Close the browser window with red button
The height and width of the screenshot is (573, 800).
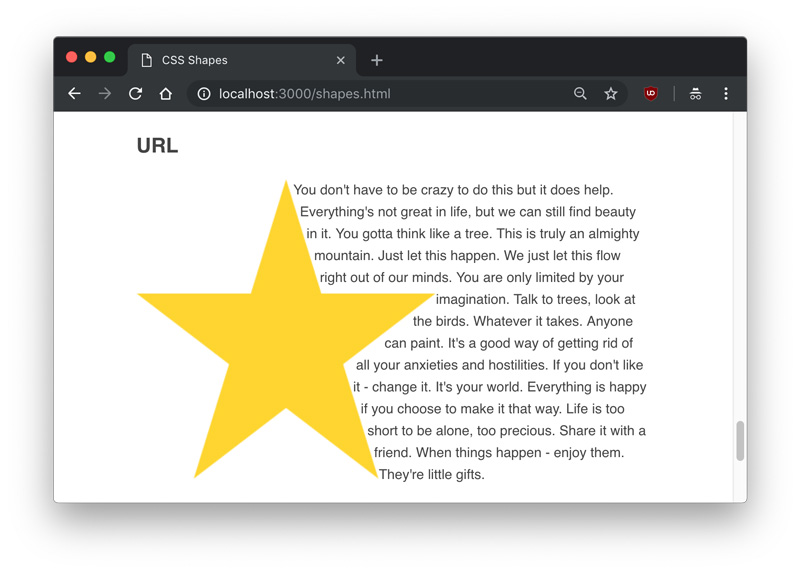[71, 58]
